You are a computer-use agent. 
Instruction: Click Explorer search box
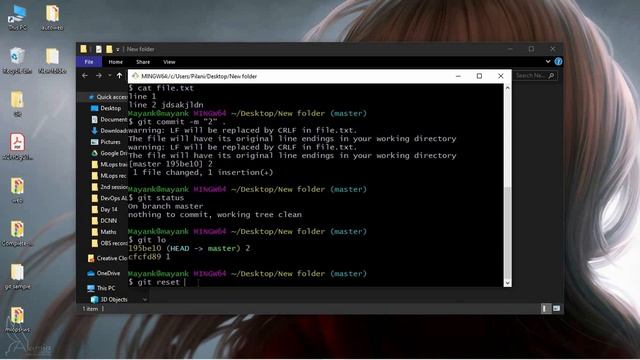[x=535, y=76]
